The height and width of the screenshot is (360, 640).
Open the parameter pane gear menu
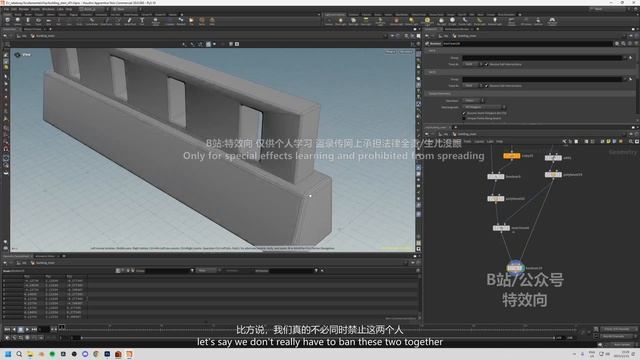(617, 43)
